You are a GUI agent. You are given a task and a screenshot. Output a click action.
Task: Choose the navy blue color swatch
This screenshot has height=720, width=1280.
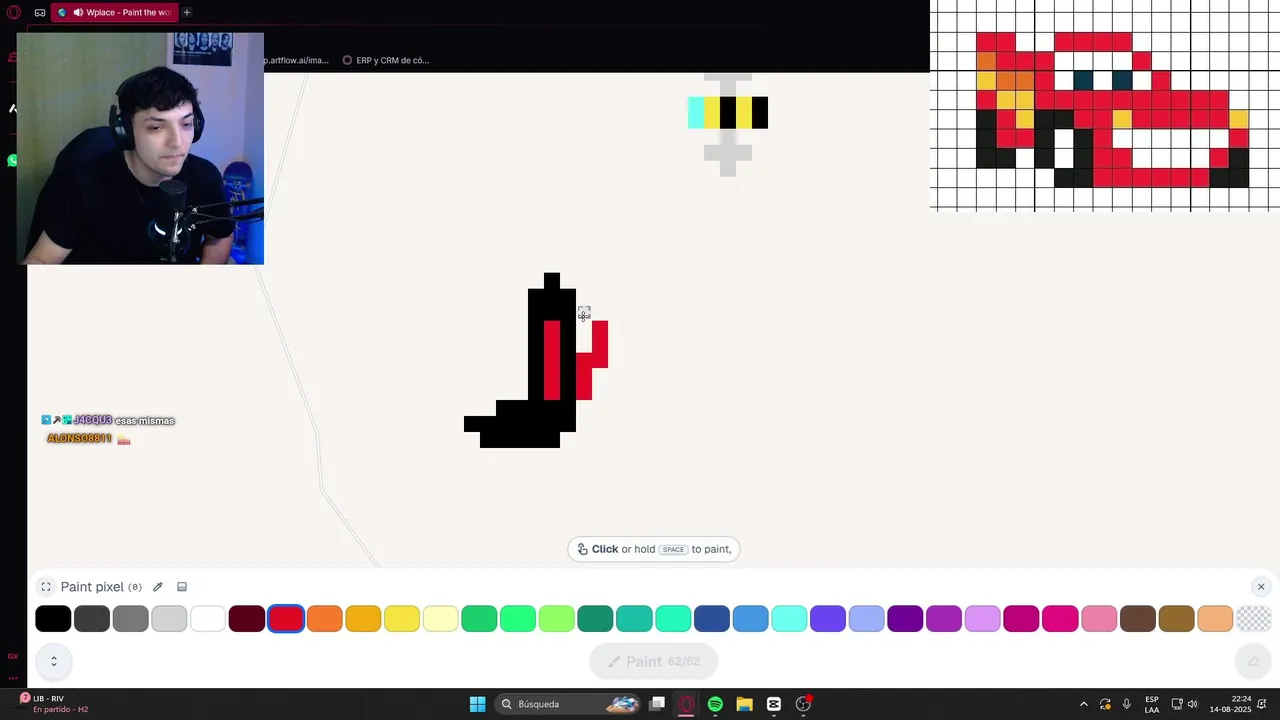click(712, 619)
